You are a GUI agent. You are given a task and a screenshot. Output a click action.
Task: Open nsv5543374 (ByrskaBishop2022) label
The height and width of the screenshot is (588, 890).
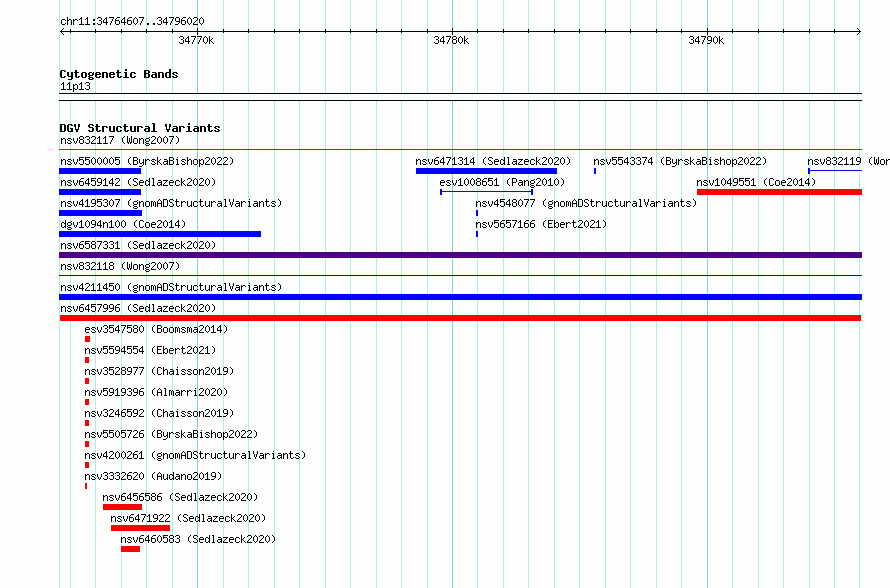click(680, 161)
